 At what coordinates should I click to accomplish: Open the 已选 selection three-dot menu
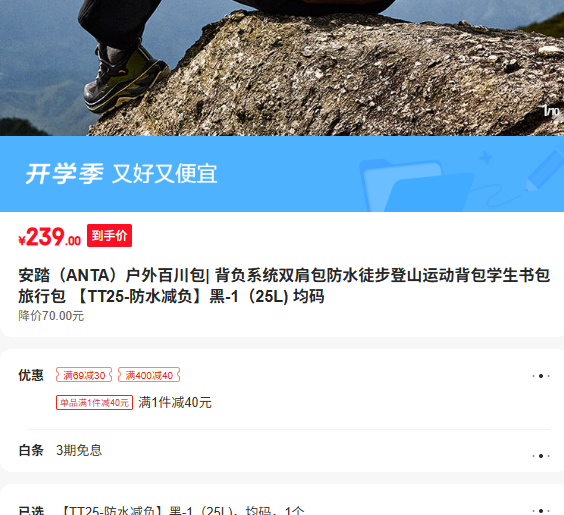tap(541, 510)
